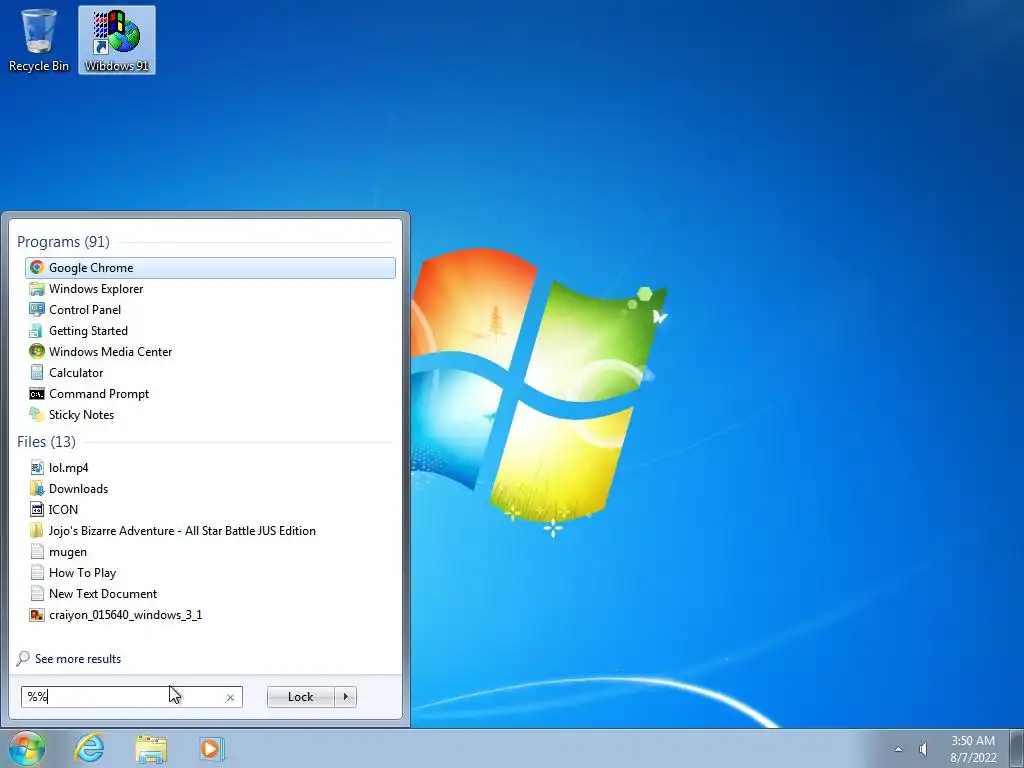This screenshot has width=1024, height=768.
Task: Click the Windows Explorer result icon
Action: pyautogui.click(x=37, y=289)
